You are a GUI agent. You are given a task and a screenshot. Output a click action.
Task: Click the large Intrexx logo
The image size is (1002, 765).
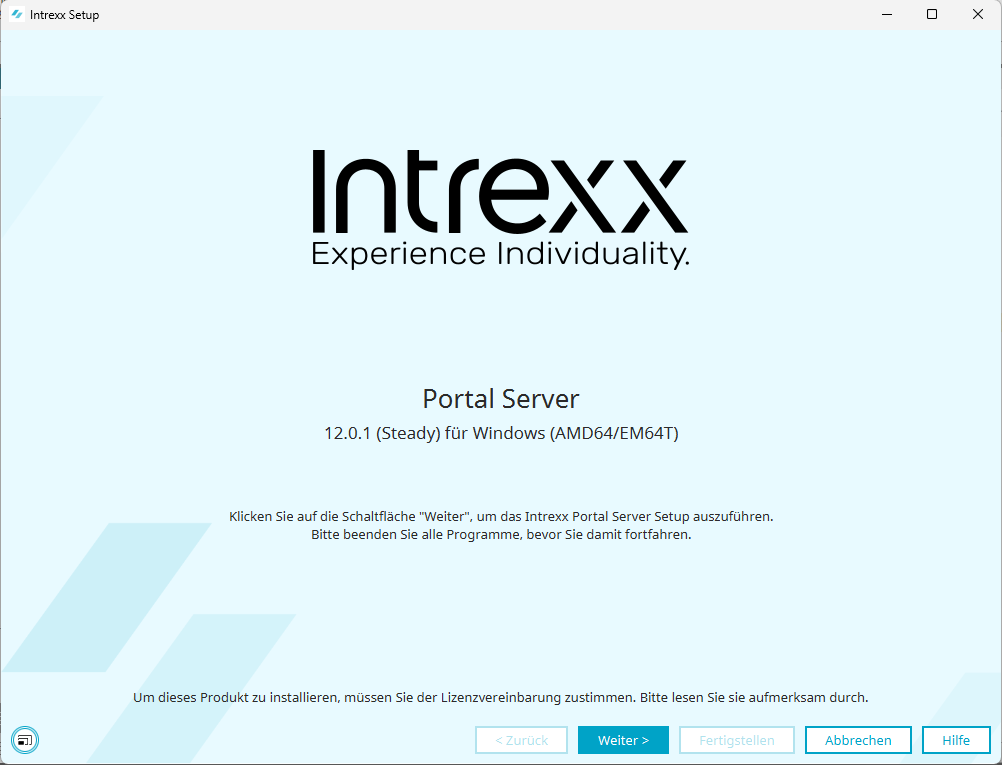[500, 193]
